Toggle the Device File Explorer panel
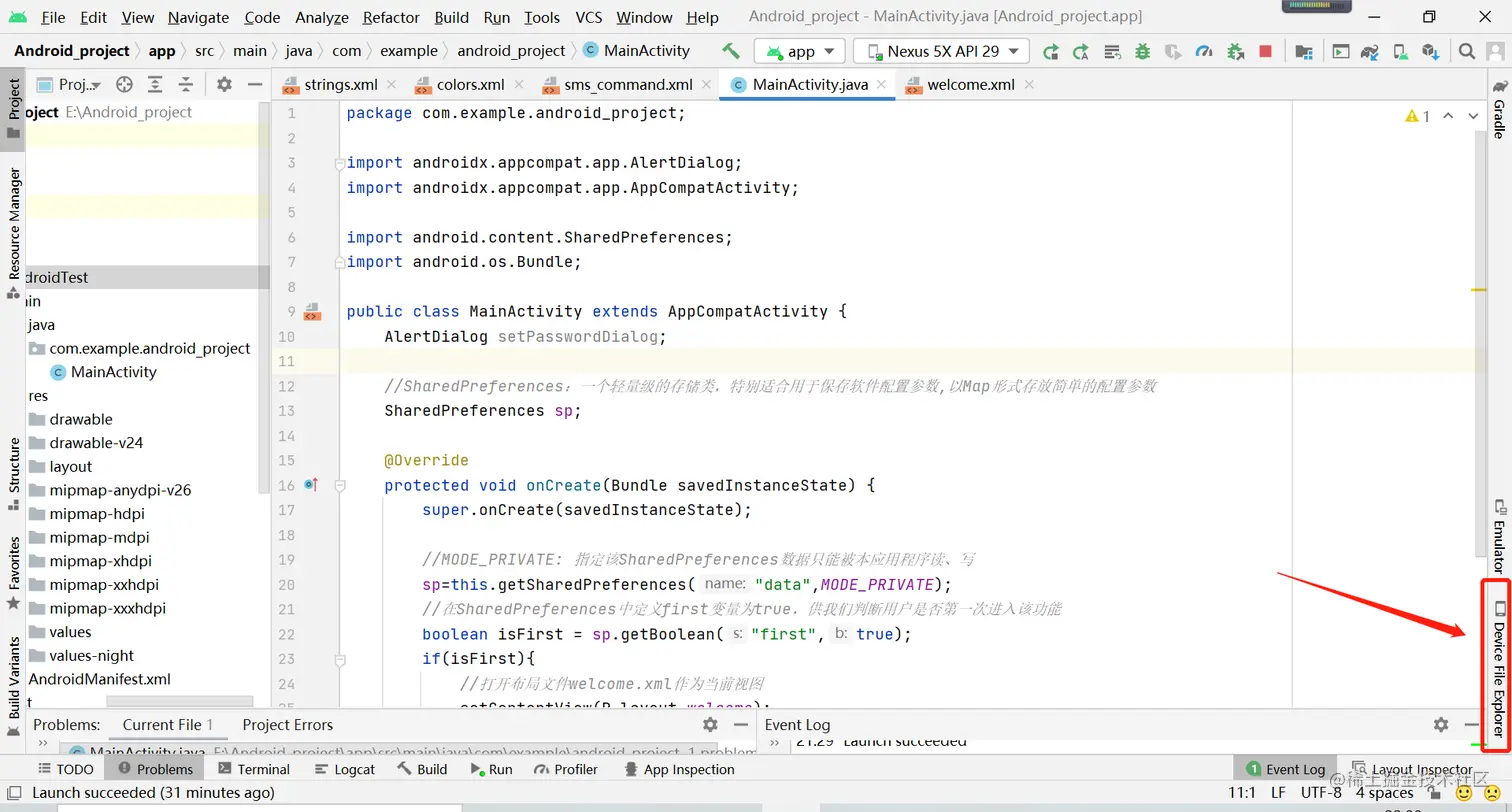1512x812 pixels. pos(1496,665)
